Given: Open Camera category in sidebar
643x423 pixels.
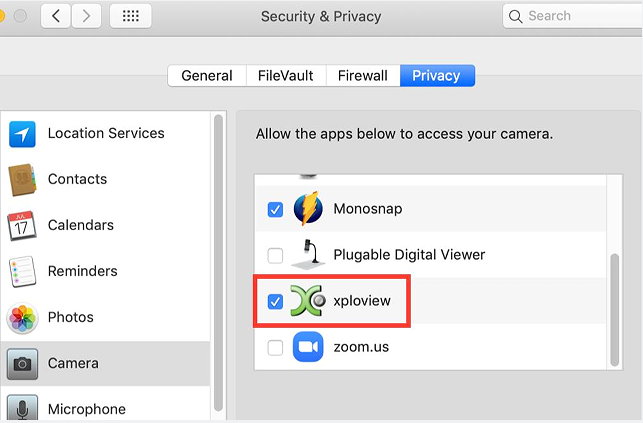Looking at the screenshot, I should coord(106,363).
